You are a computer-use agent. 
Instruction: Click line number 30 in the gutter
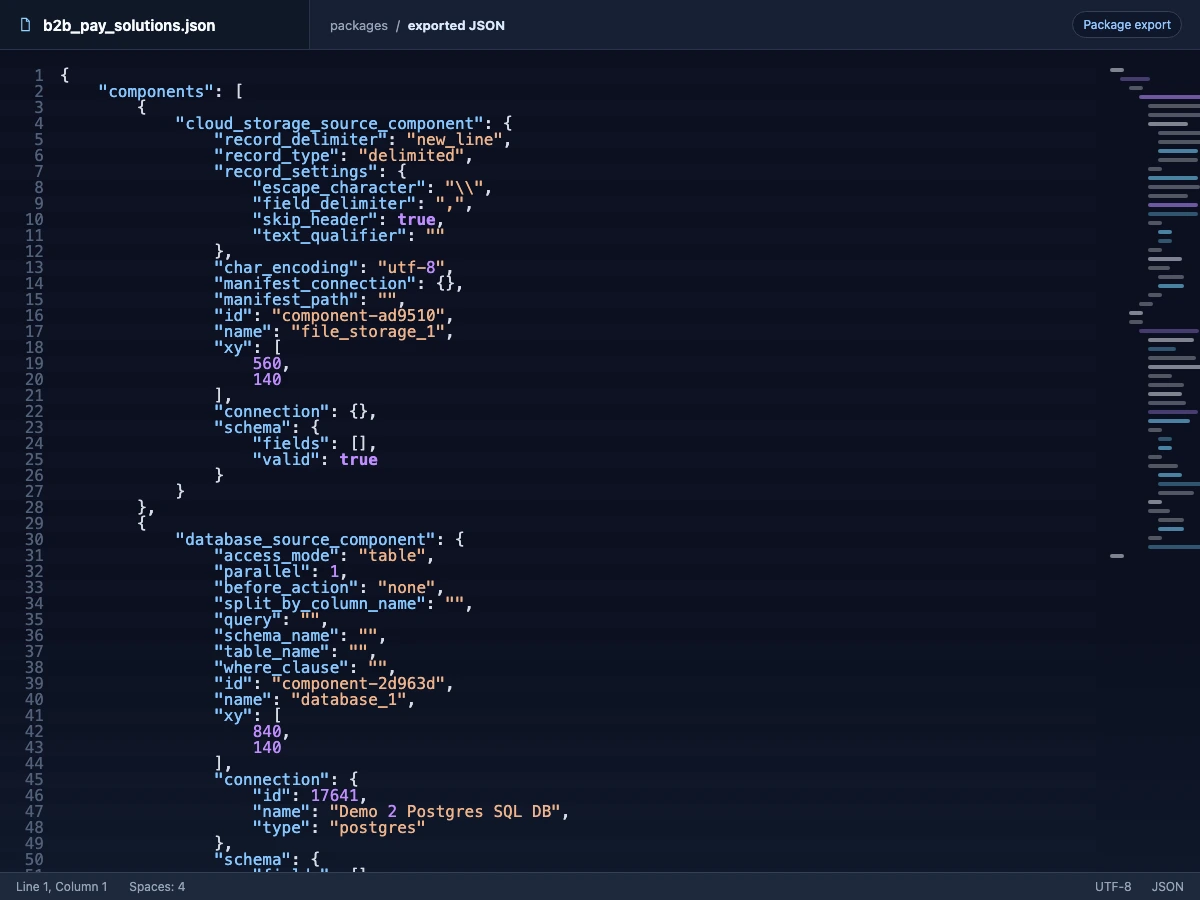[x=33, y=539]
